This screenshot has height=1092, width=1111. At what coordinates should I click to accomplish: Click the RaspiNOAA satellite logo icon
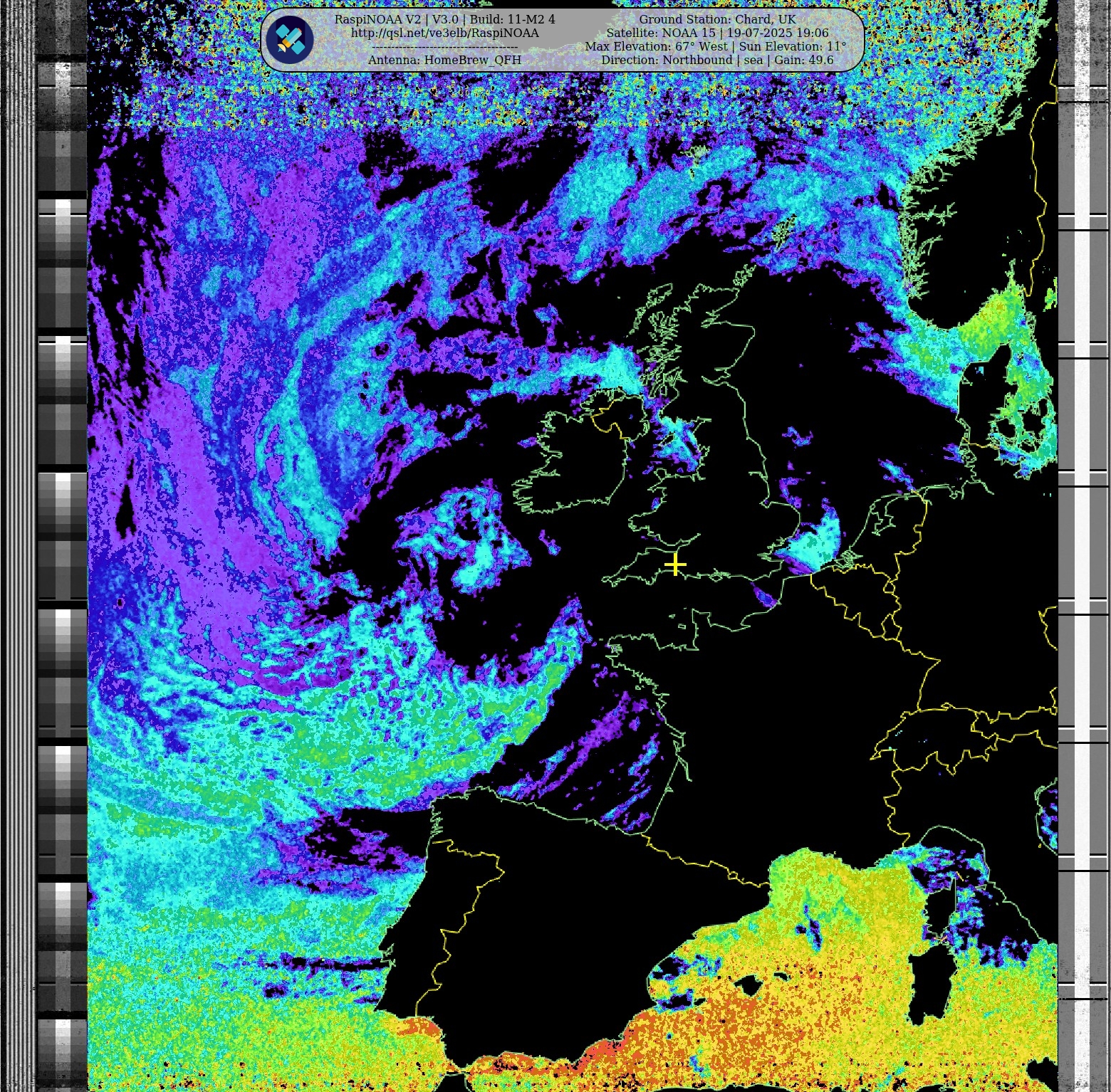[x=290, y=40]
